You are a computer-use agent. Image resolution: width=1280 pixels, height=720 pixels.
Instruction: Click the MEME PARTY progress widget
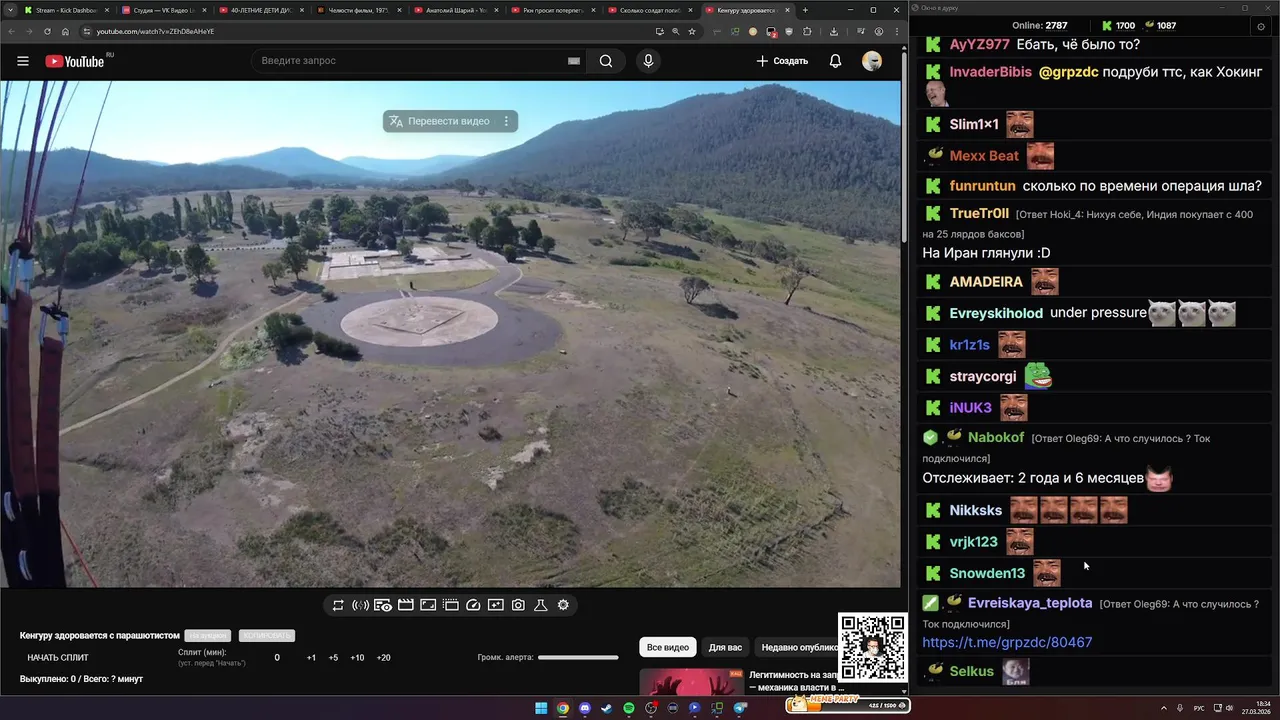click(847, 704)
